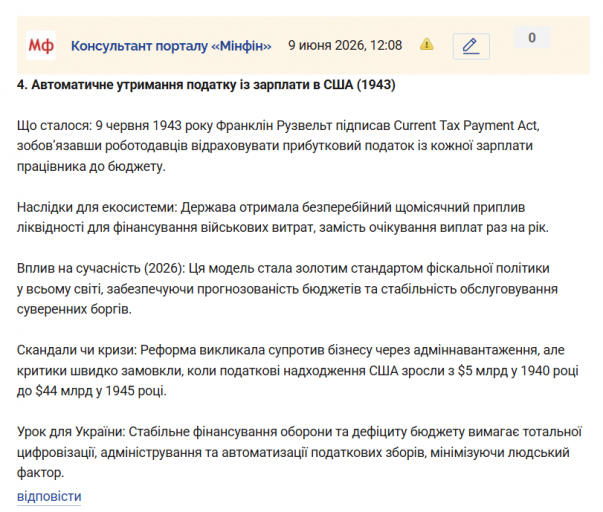
Task: Click the paragraph starting with Що сталося
Action: pos(278,146)
